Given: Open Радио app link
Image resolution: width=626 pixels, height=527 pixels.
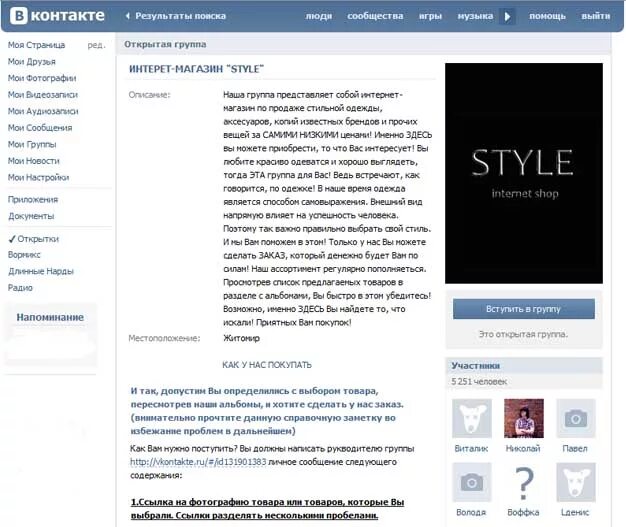Looking at the screenshot, I should [20, 287].
